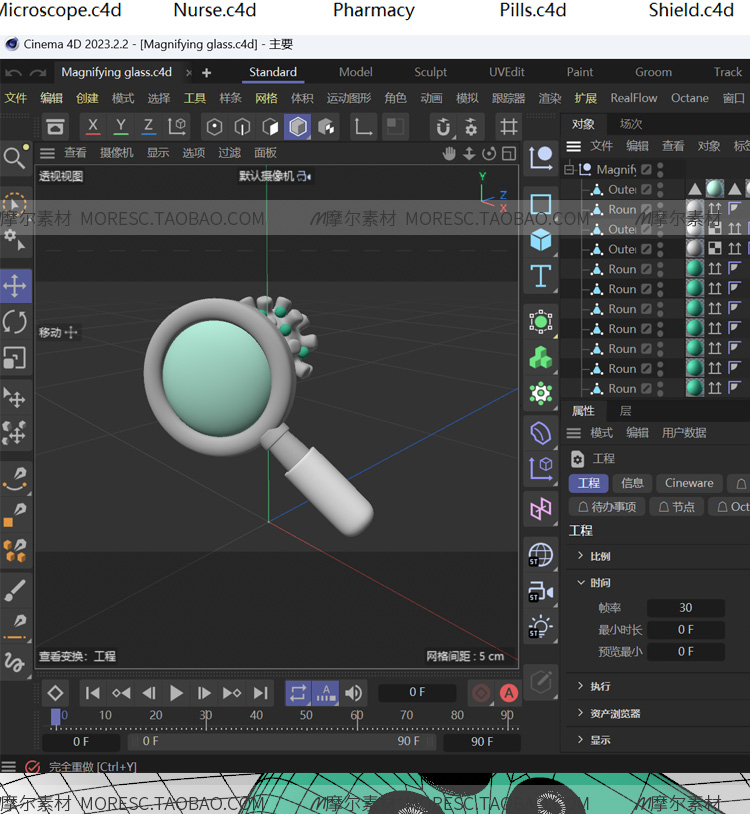This screenshot has width=750, height=814.
Task: Toggle Y axis lock
Action: (121, 126)
